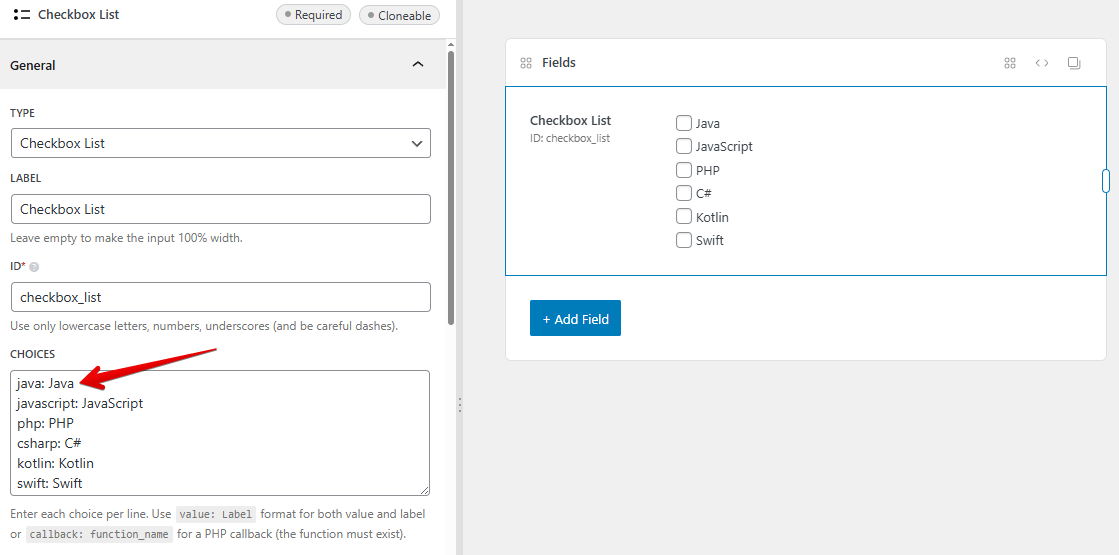Toggle the Cloneable switch
Screen dimensions: 1119x555
pos(400,15)
